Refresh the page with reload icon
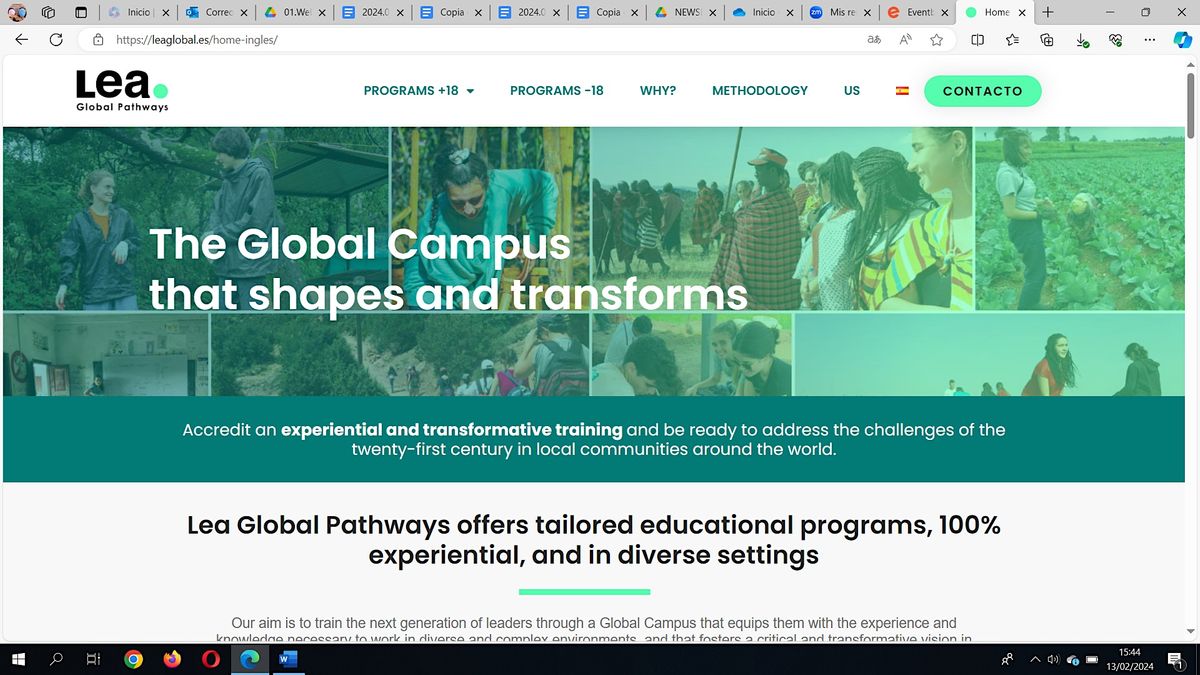Screen dimensions: 1200x675 (56, 40)
